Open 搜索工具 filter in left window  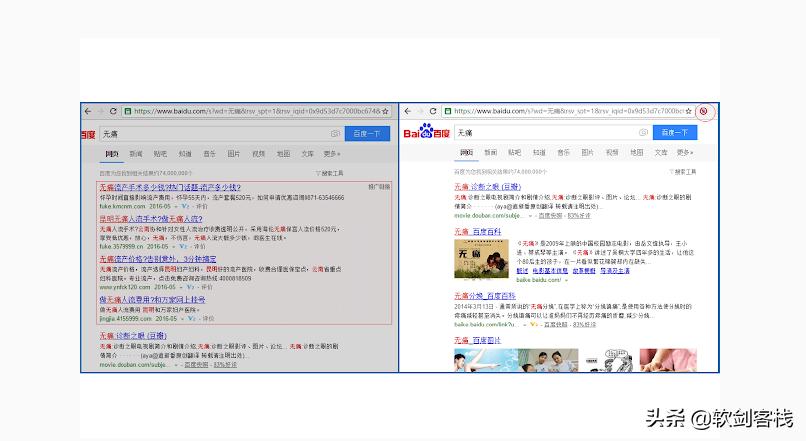tap(329, 173)
